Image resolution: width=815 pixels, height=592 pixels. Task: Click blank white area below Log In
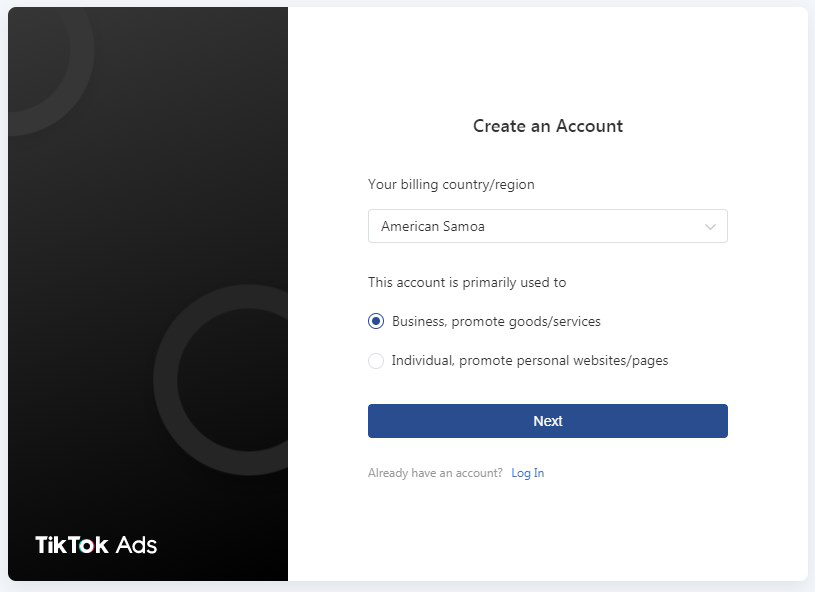(x=548, y=530)
